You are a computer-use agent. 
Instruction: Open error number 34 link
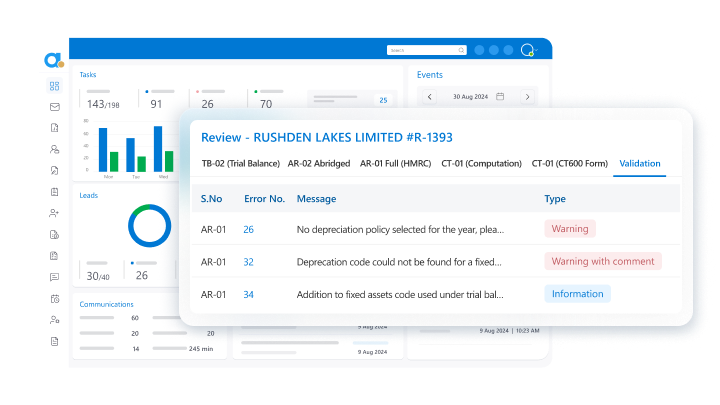click(248, 294)
